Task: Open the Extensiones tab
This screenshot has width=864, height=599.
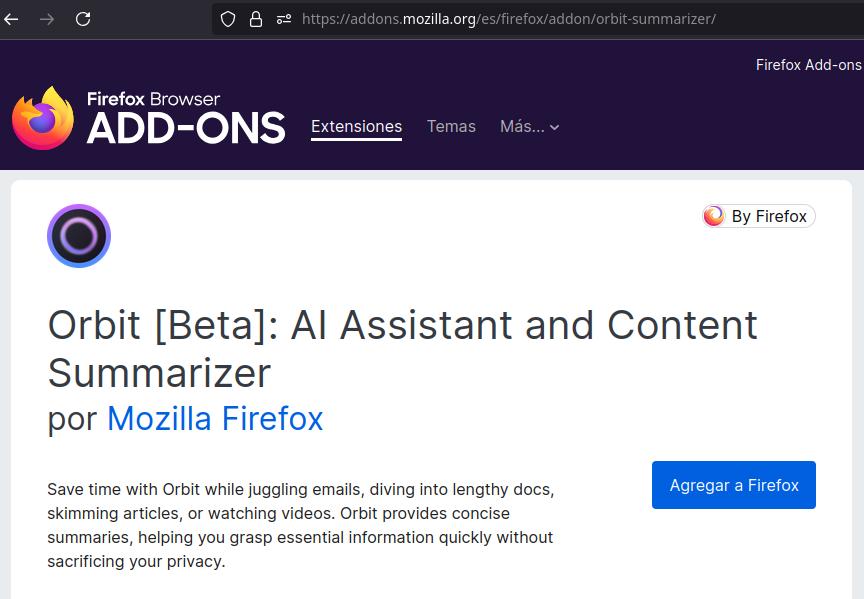Action: pos(357,126)
